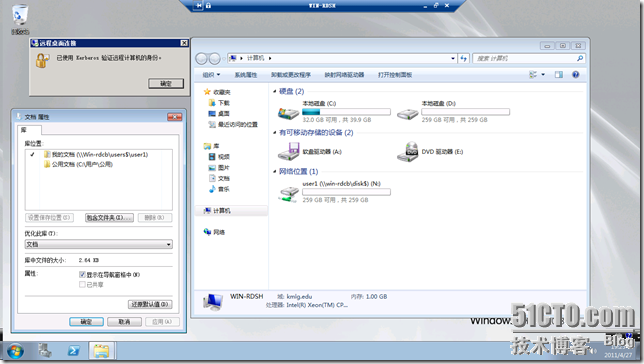The width and height of the screenshot is (644, 364).
Task: Expand Computer breadcrumb arrow in address bar
Action: pos(270,58)
